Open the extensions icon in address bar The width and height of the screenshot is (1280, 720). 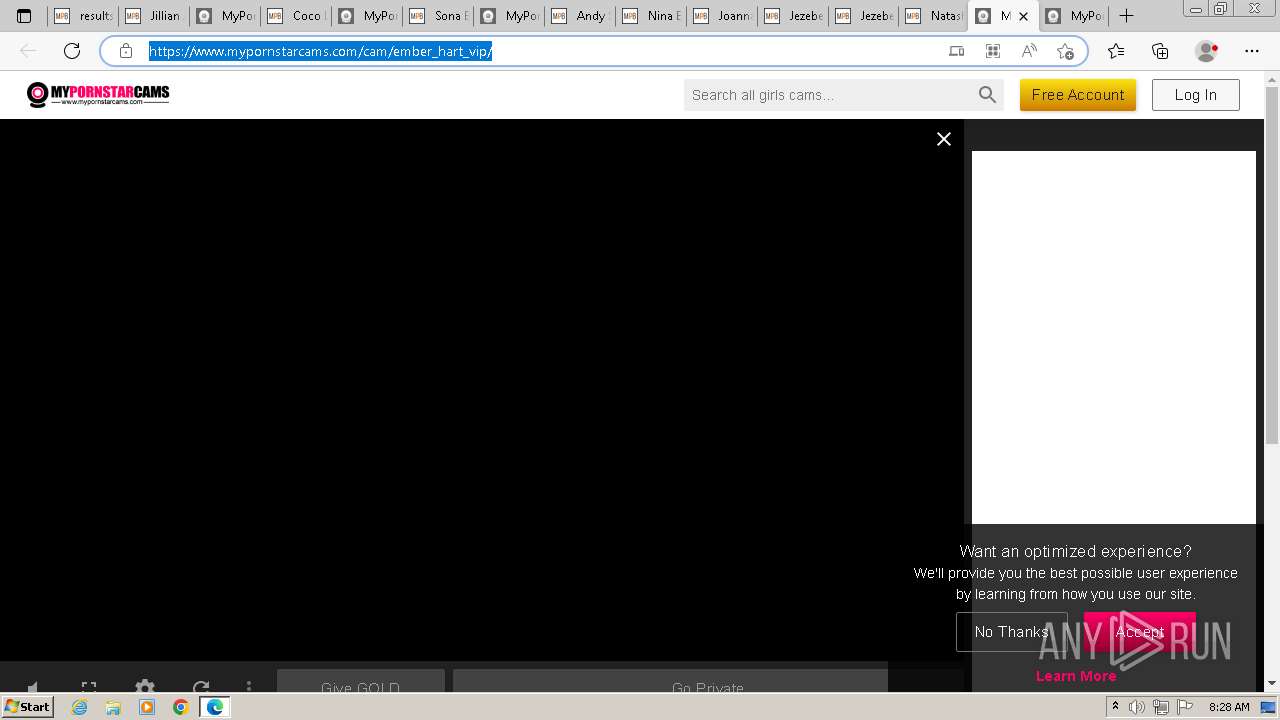pos(993,51)
